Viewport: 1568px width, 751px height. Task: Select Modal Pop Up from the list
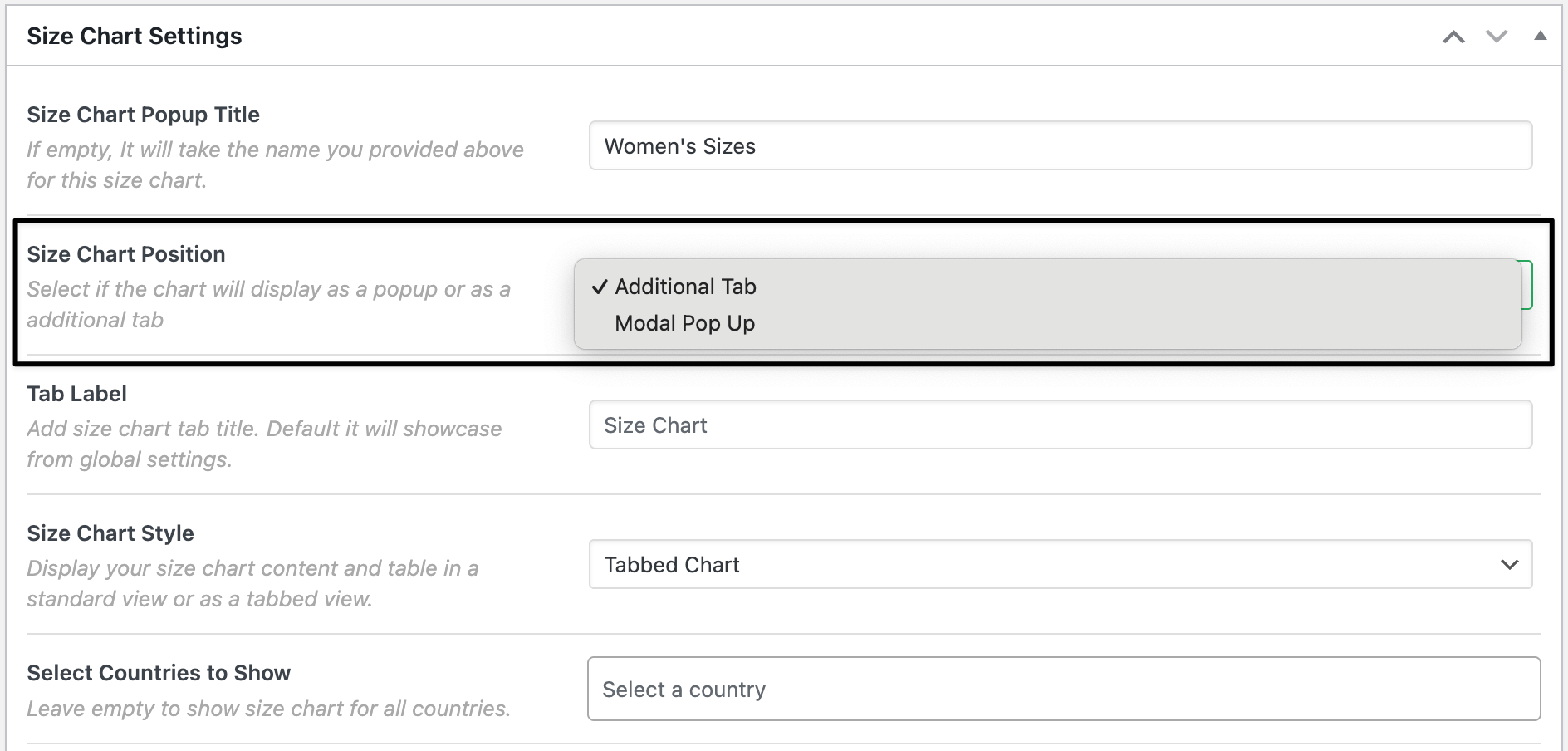684,324
